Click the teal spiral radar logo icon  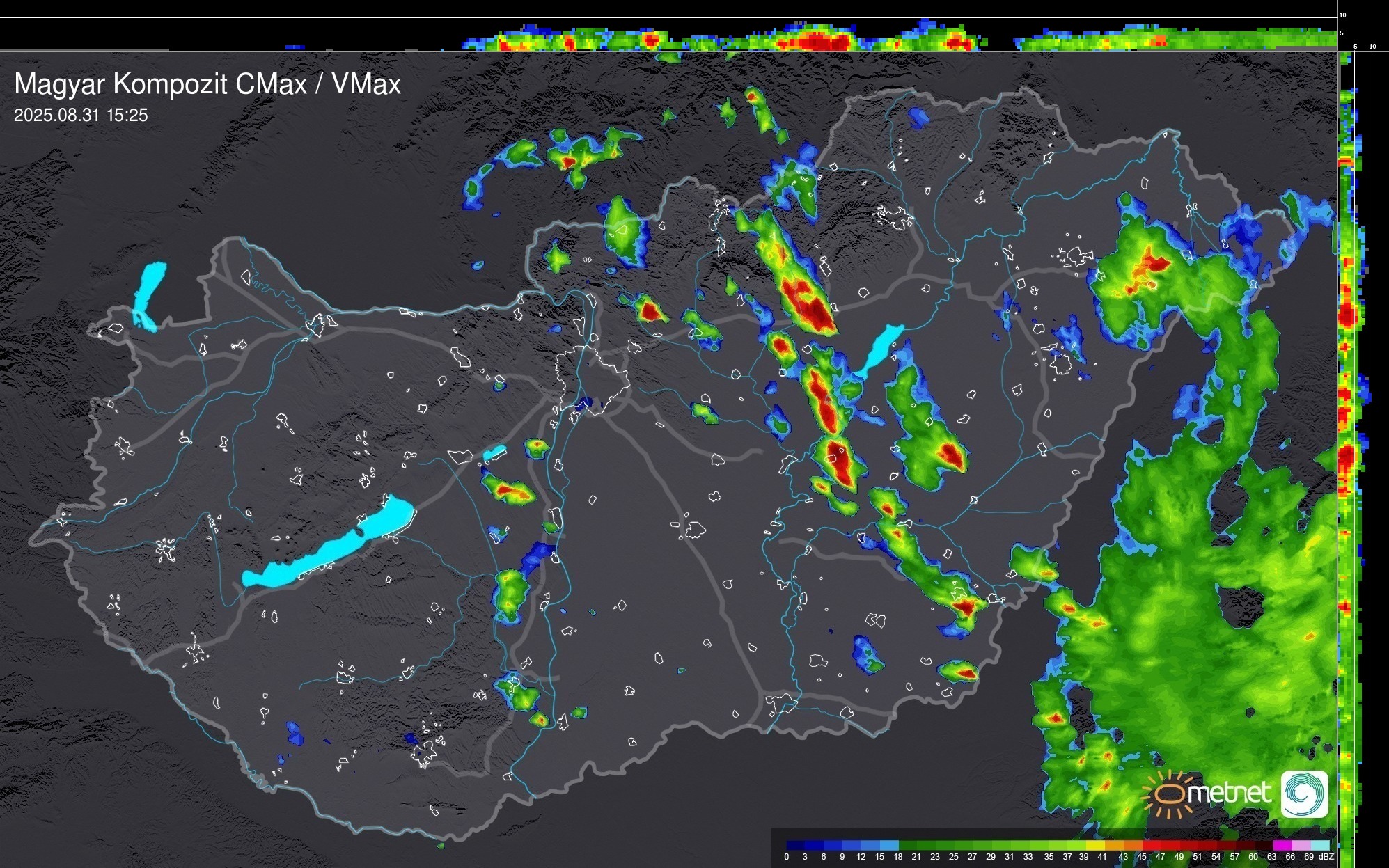click(x=1304, y=794)
